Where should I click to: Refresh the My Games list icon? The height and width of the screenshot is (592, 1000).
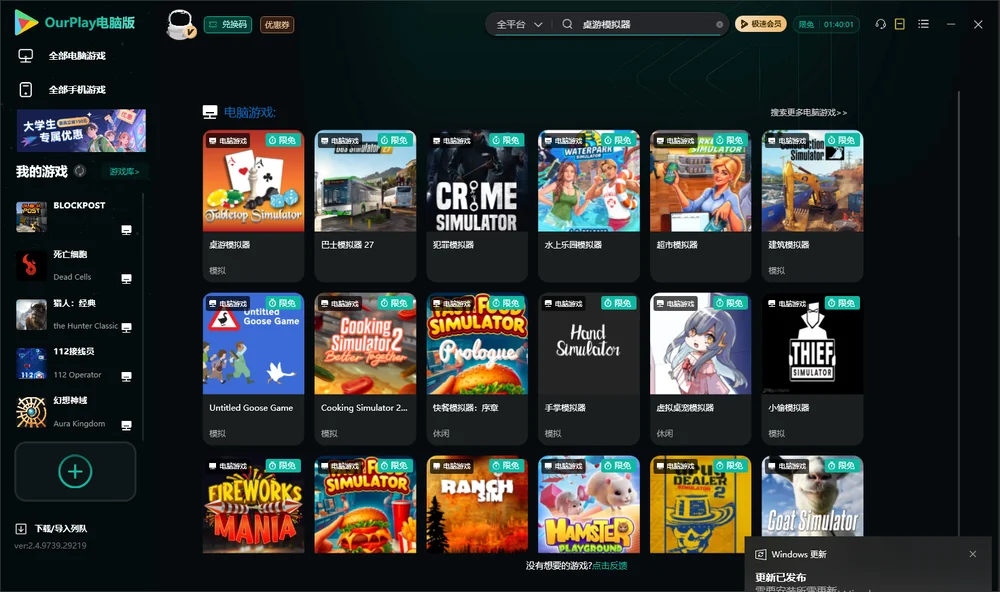coord(80,171)
